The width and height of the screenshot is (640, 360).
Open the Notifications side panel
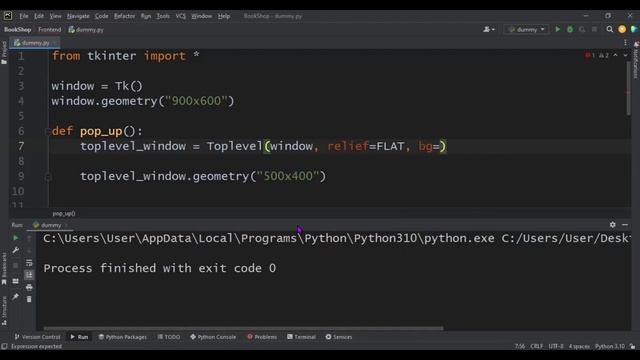pos(636,59)
